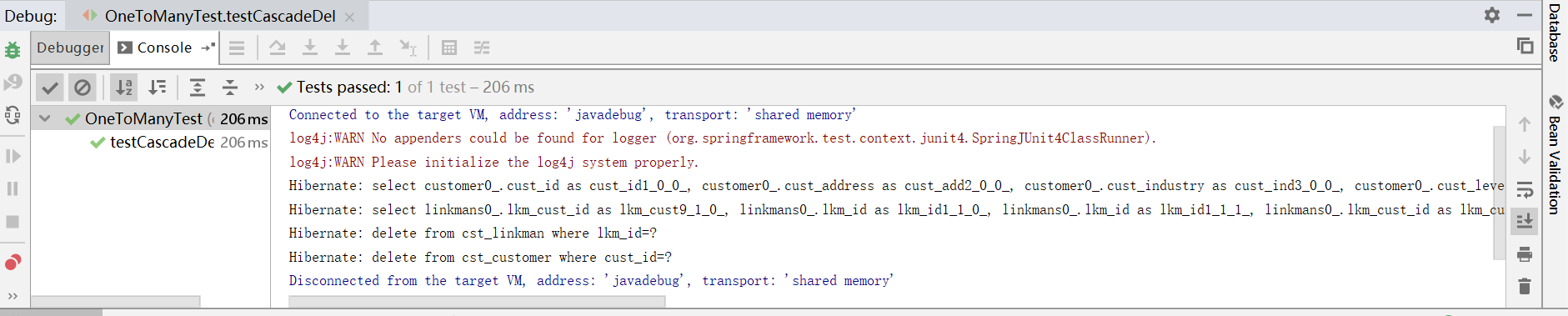Toggle soft-wrap in console output

pyautogui.click(x=1525, y=189)
